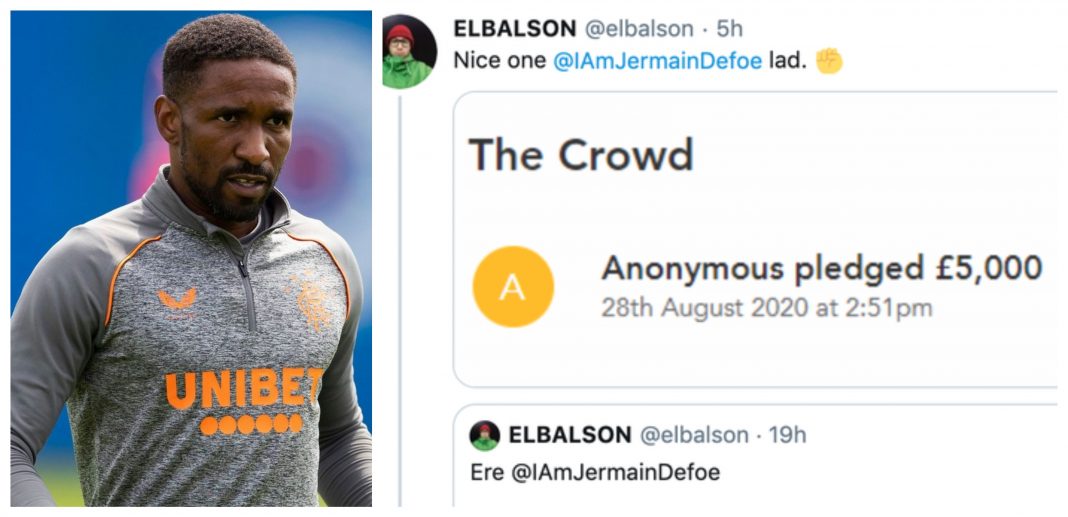
Task: Select 'The Crowd' heading in the card
Action: 581,154
